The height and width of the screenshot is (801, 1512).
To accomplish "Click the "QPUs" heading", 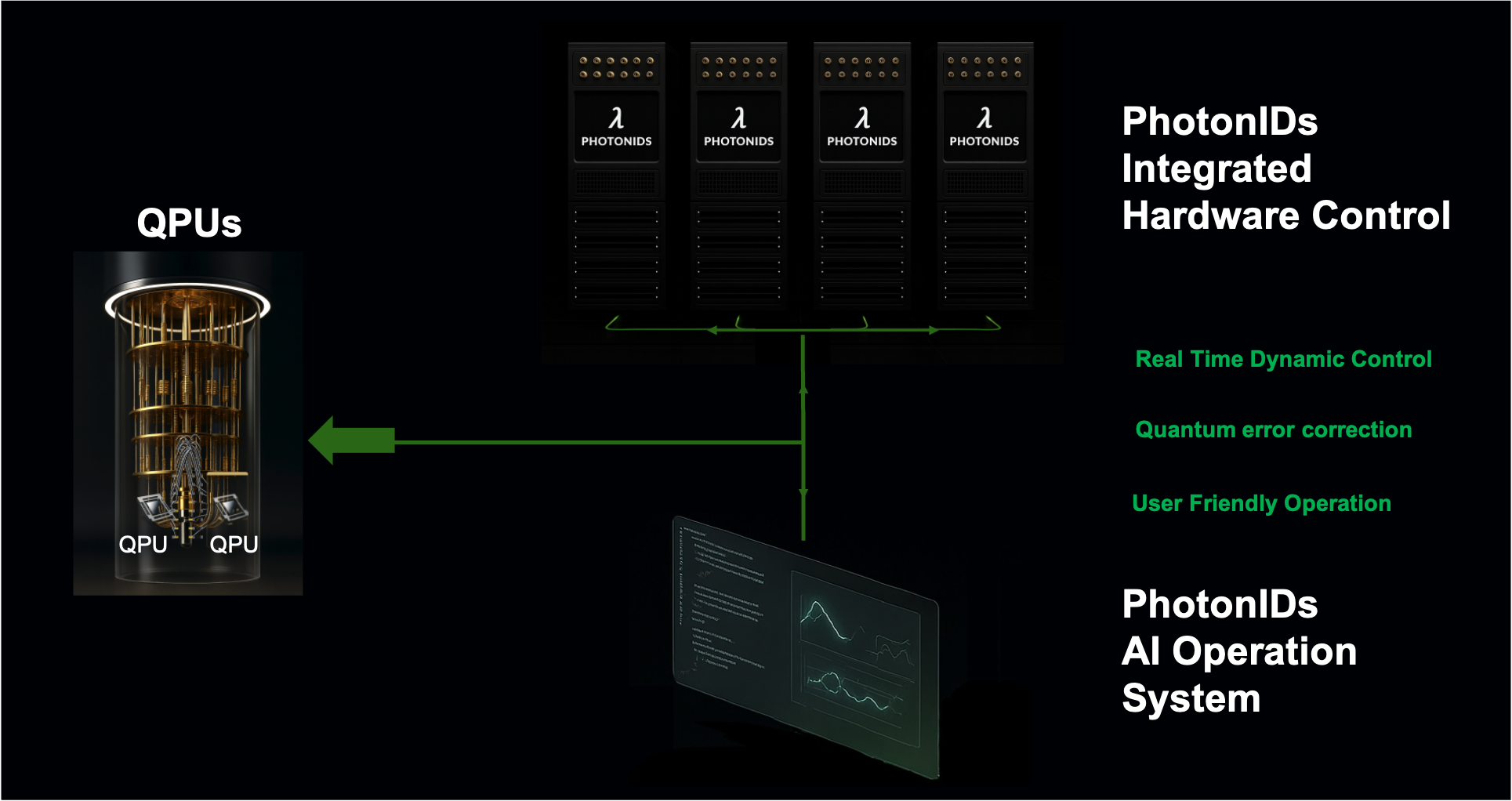I will tap(189, 223).
